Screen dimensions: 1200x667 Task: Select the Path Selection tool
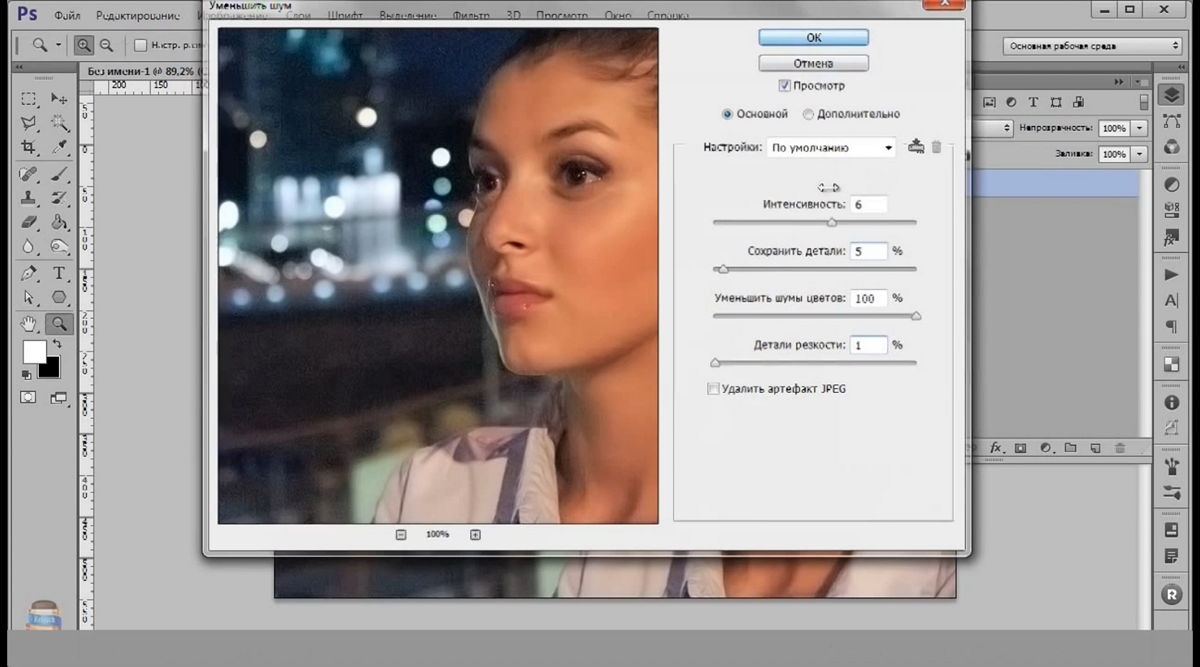click(x=29, y=297)
